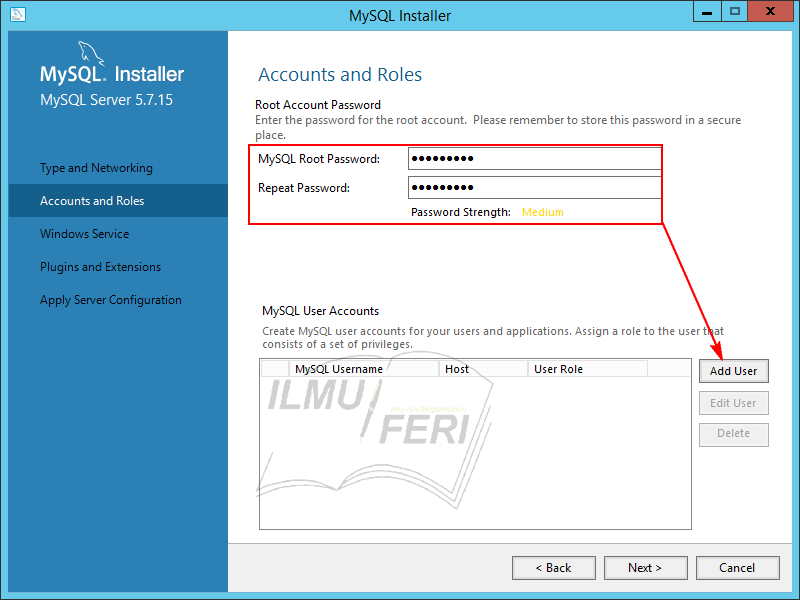Click the Add User button
Viewport: 800px width, 600px height.
[734, 371]
